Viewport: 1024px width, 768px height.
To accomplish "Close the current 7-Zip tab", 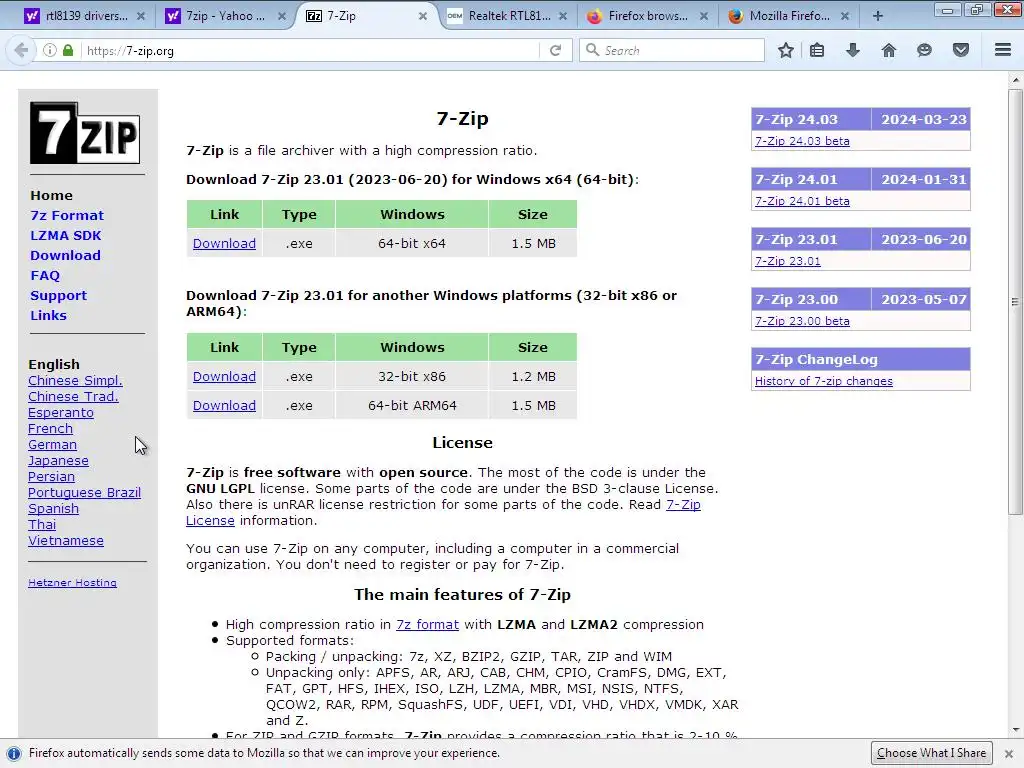I will click(x=423, y=16).
